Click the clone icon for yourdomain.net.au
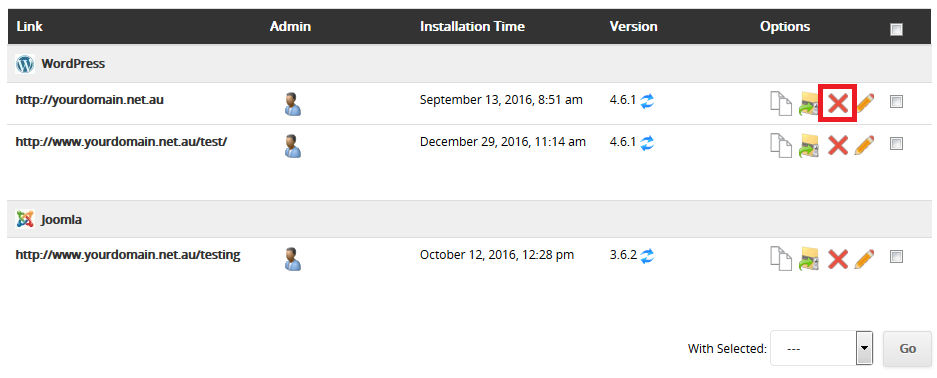 [x=780, y=103]
